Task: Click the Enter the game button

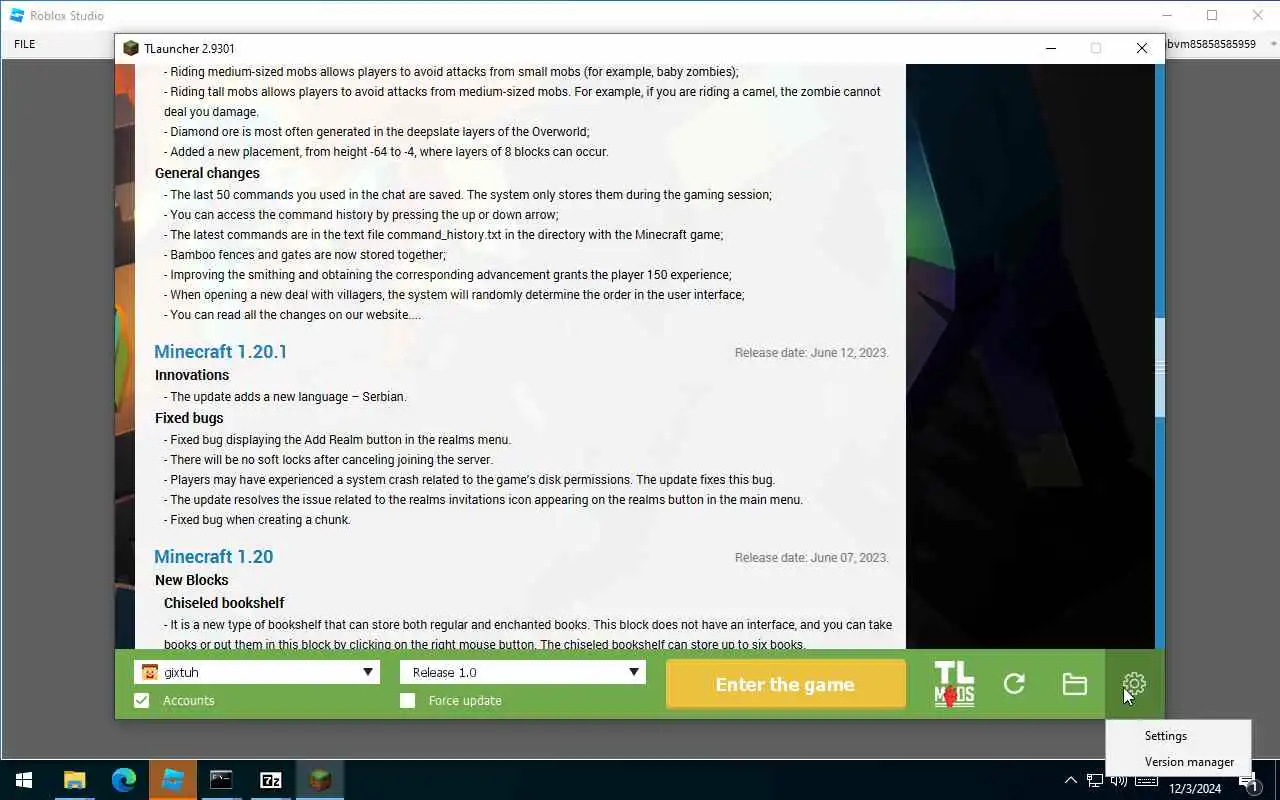Action: 785,684
